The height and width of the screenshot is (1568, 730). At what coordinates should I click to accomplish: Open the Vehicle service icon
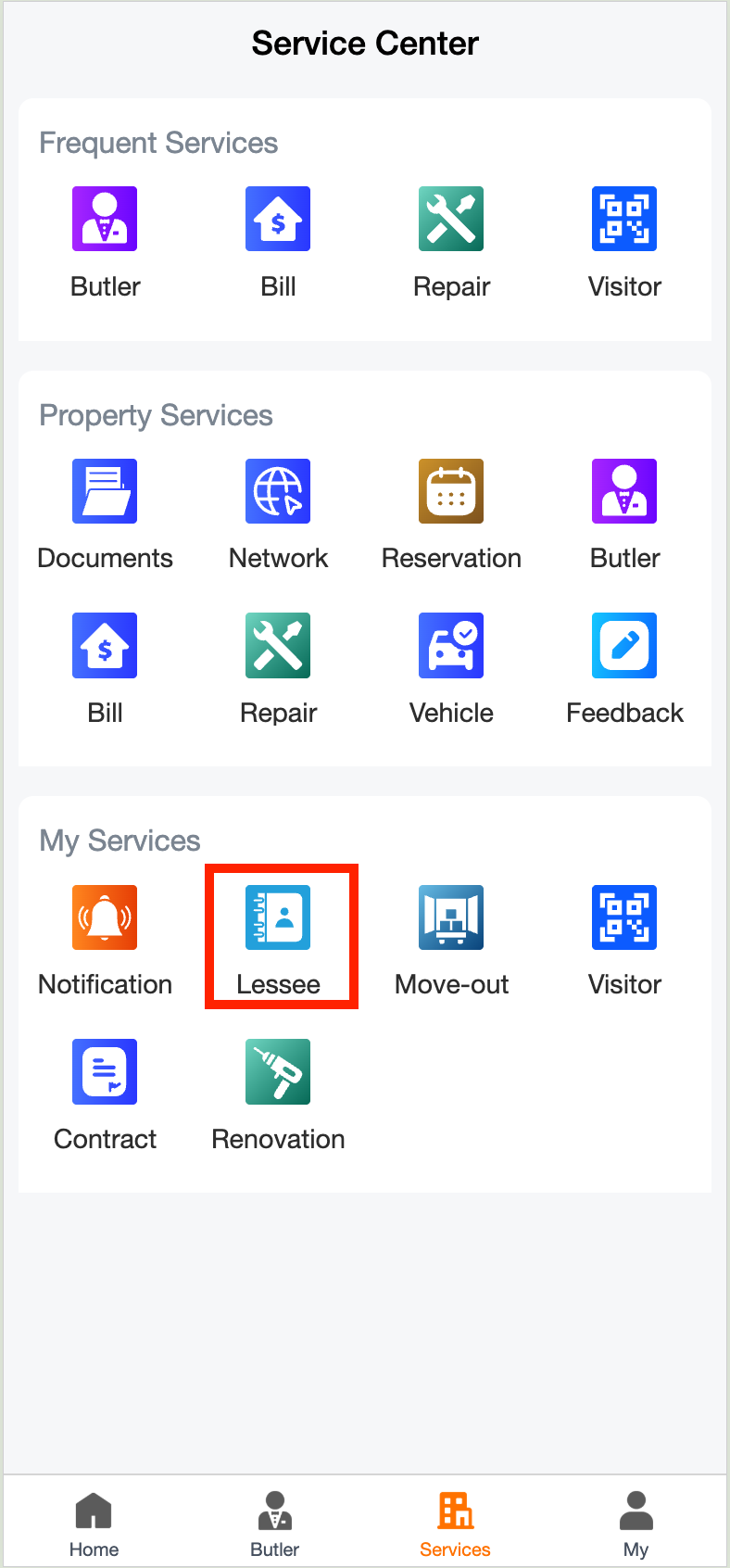click(451, 646)
